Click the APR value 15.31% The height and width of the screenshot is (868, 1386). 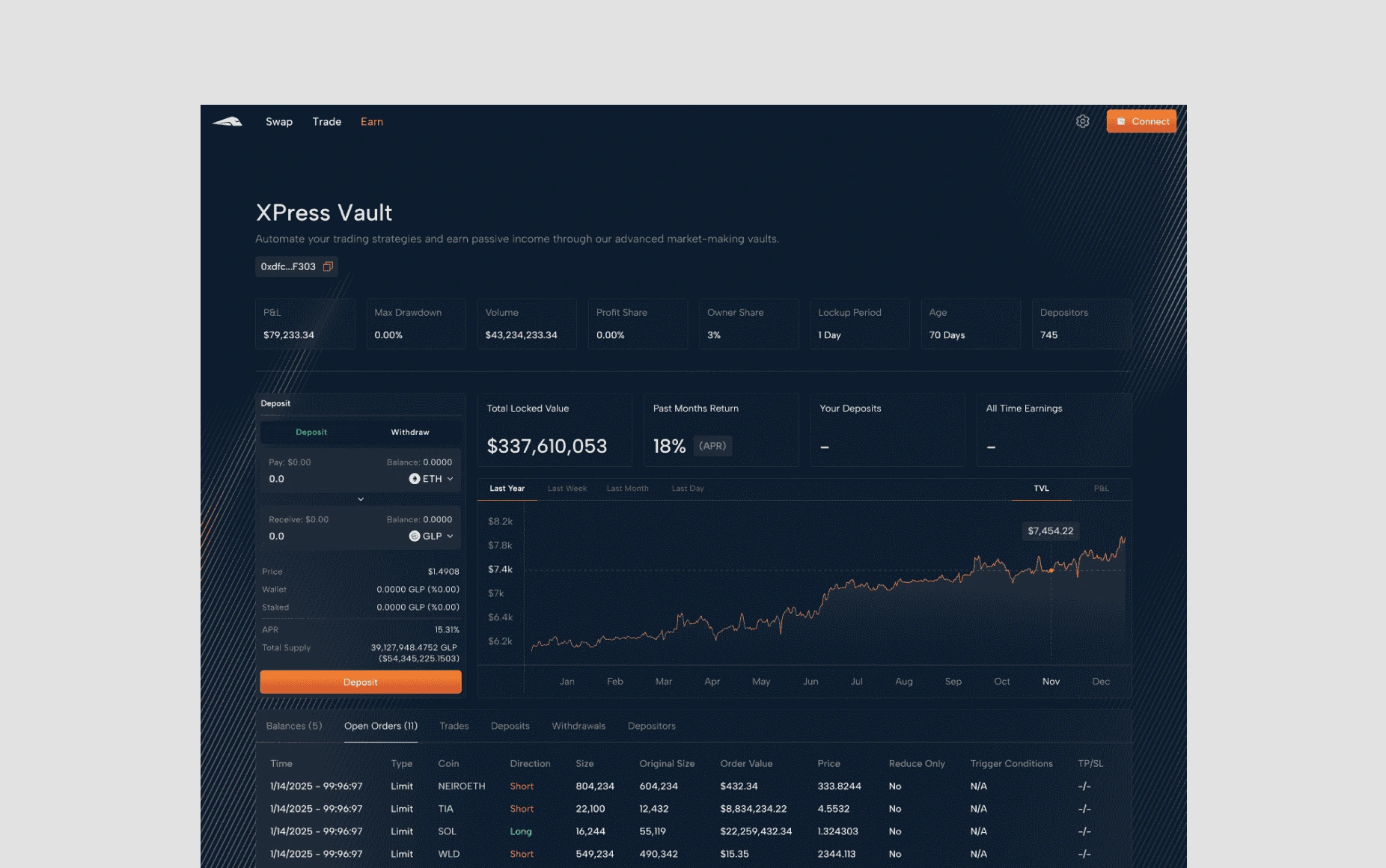448,630
